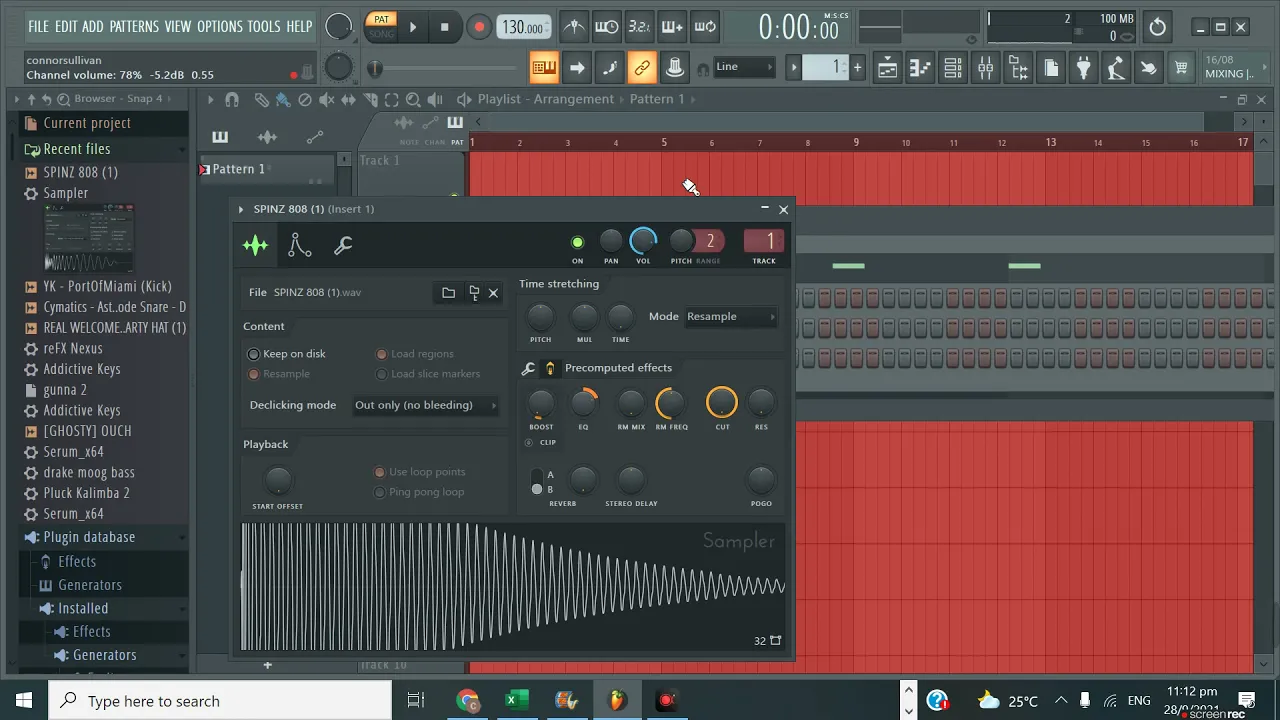Expand the Installed plugins folder
The width and height of the screenshot is (1280, 720).
pos(83,608)
